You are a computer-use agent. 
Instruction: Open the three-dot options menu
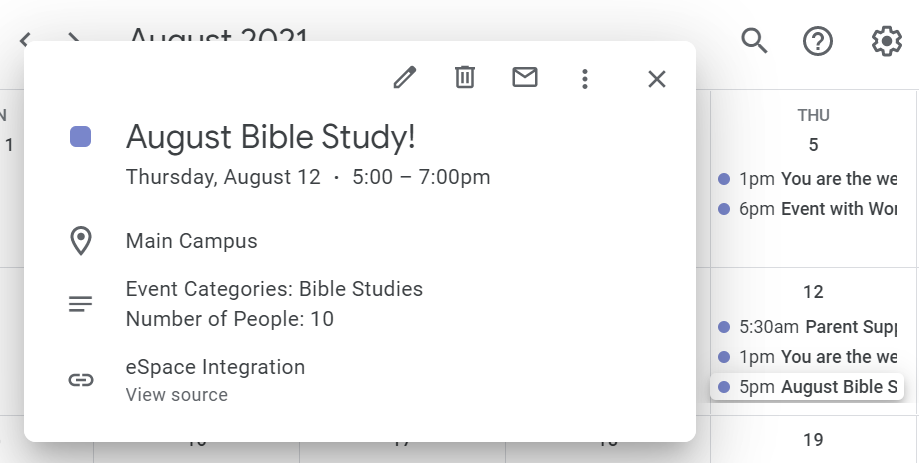click(x=584, y=79)
